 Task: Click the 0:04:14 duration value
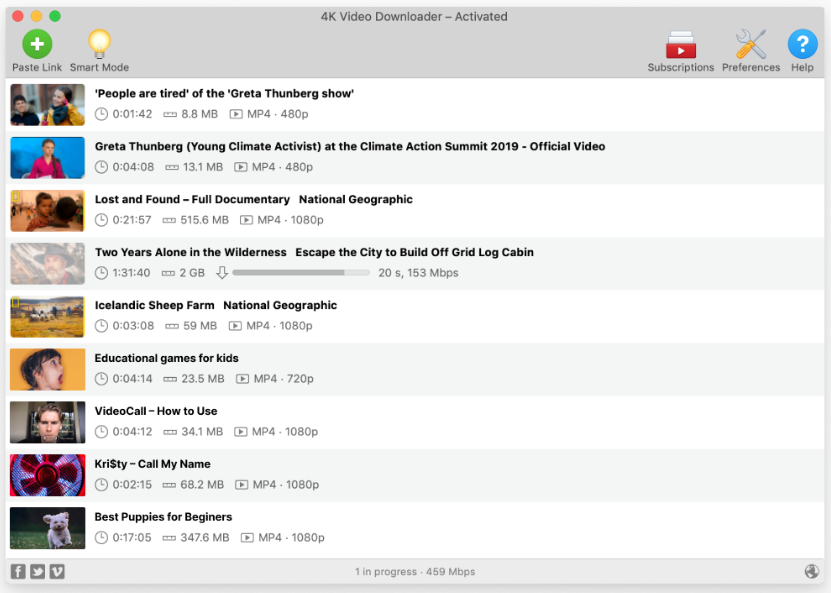pos(132,379)
